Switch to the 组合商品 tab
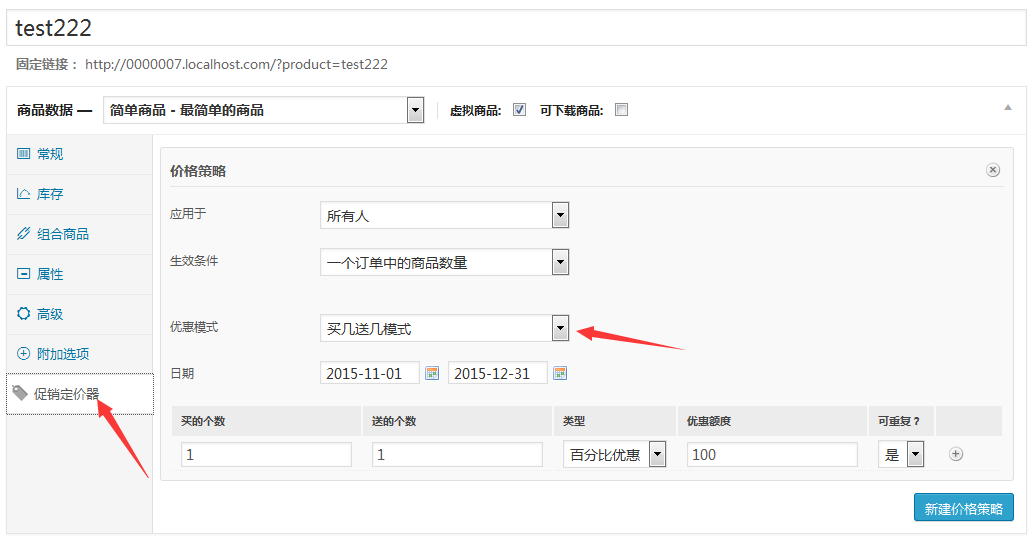The image size is (1032, 540). [x=80, y=234]
